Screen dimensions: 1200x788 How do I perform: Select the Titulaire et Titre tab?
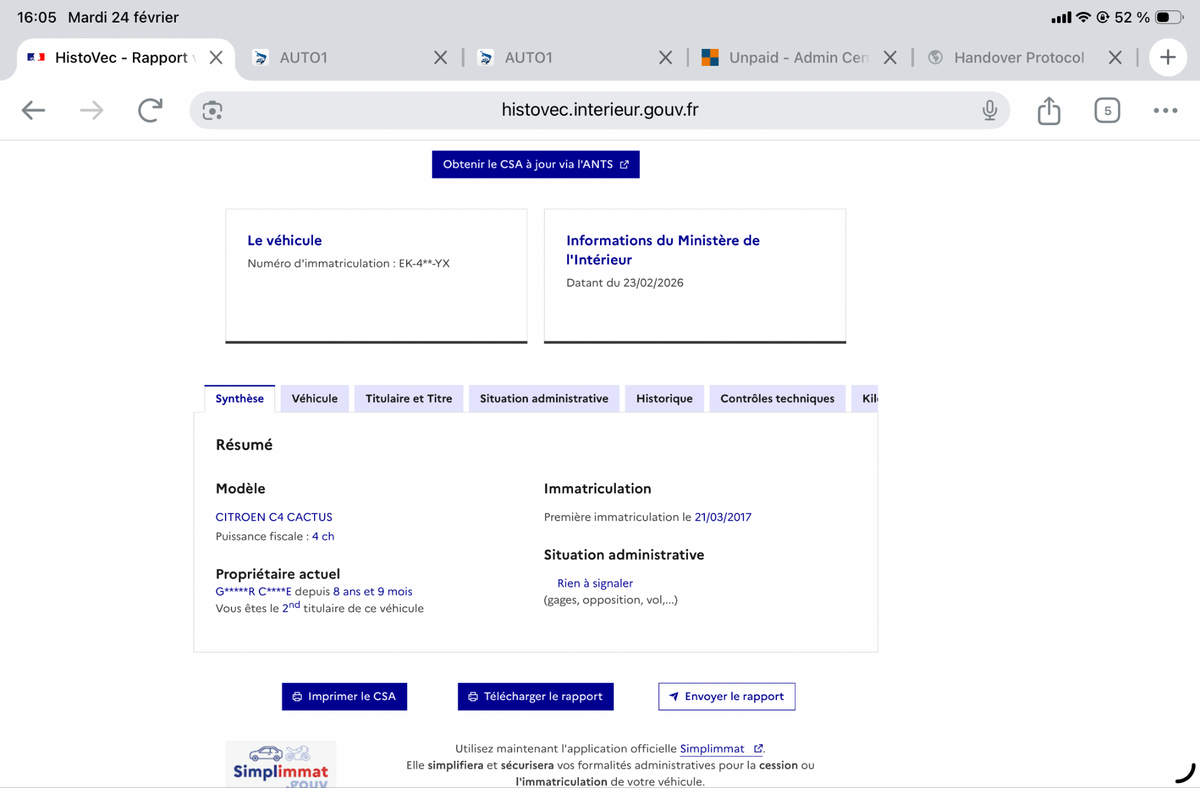pos(408,399)
